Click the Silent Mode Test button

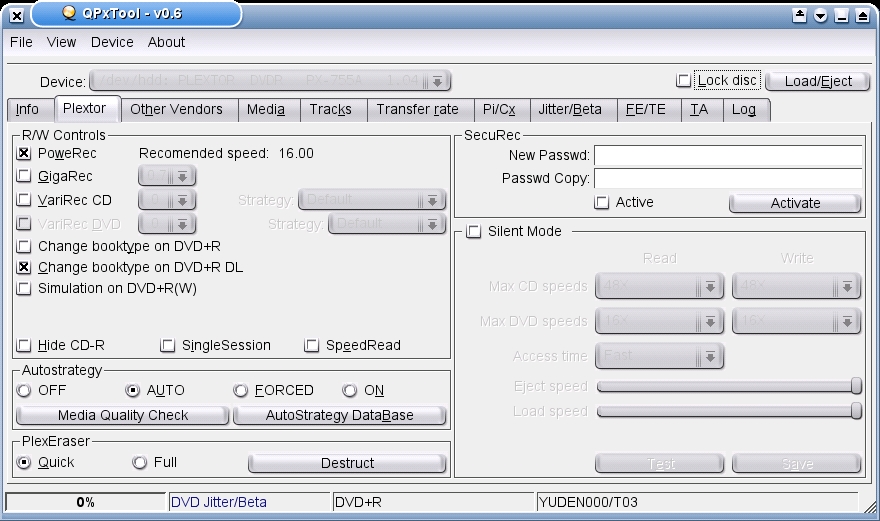click(659, 464)
